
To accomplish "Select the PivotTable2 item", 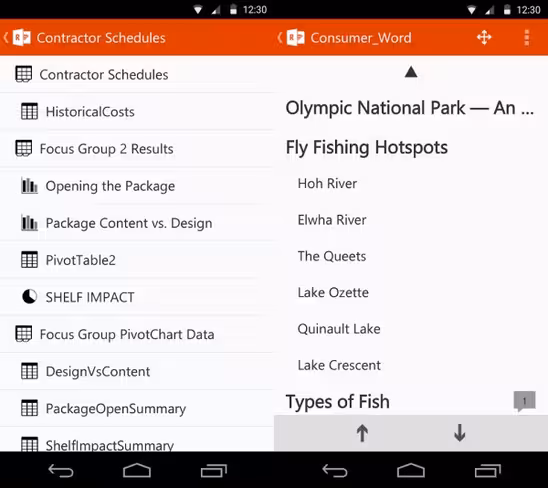I will 137,260.
